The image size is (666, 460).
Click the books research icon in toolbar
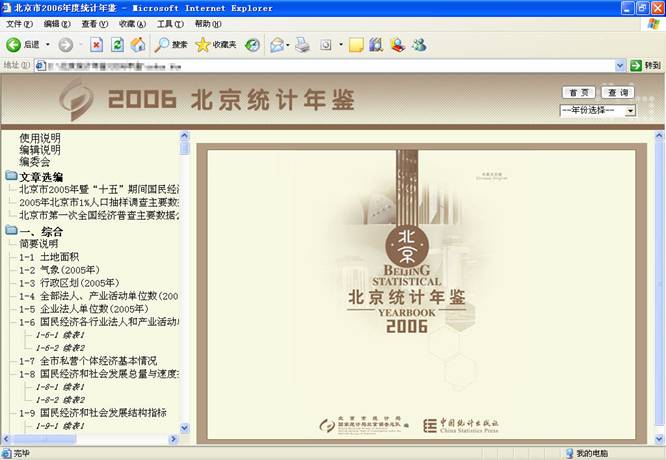(x=376, y=45)
